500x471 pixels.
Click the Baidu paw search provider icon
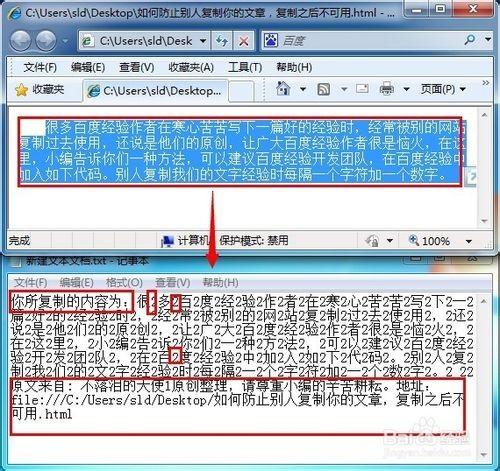click(271, 41)
